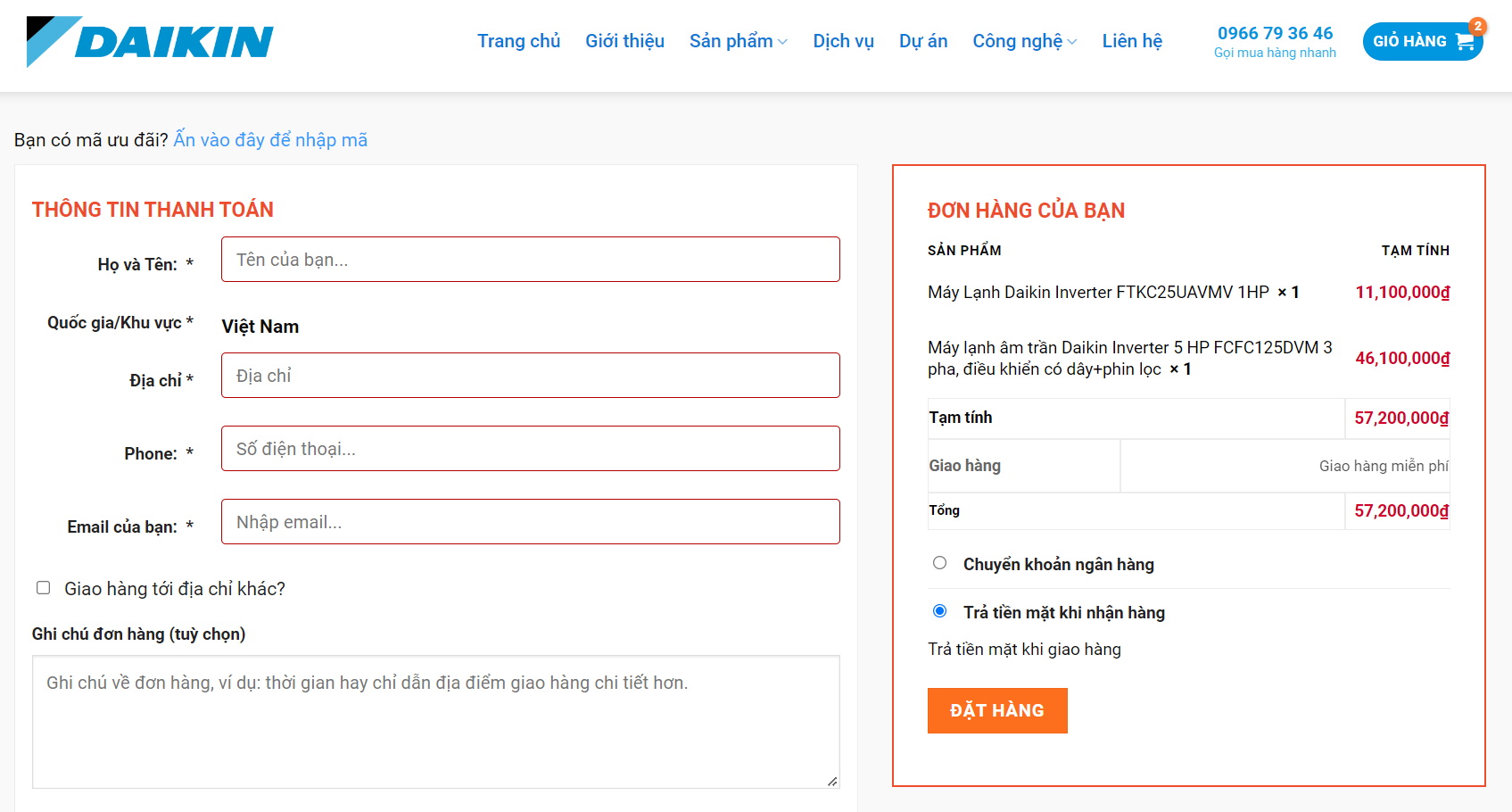This screenshot has height=812, width=1512.
Task: Click the GIỎ HÀNG button
Action: click(x=1423, y=41)
